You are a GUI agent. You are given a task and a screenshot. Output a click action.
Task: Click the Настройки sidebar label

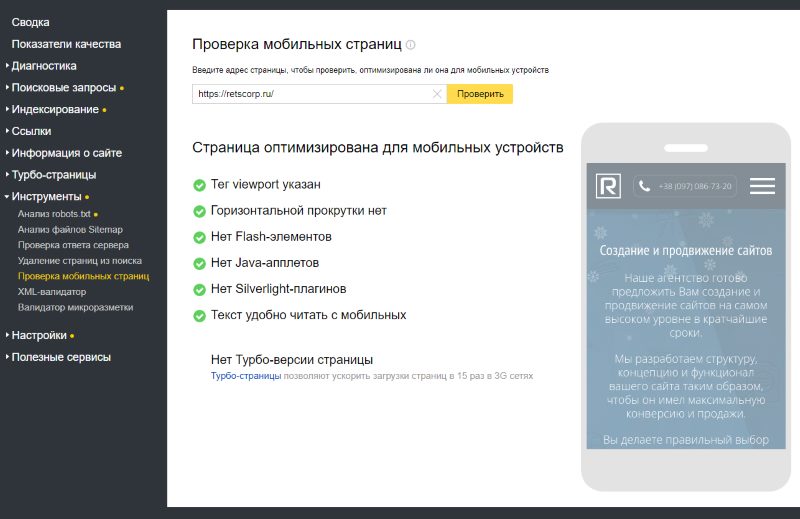pos(39,335)
